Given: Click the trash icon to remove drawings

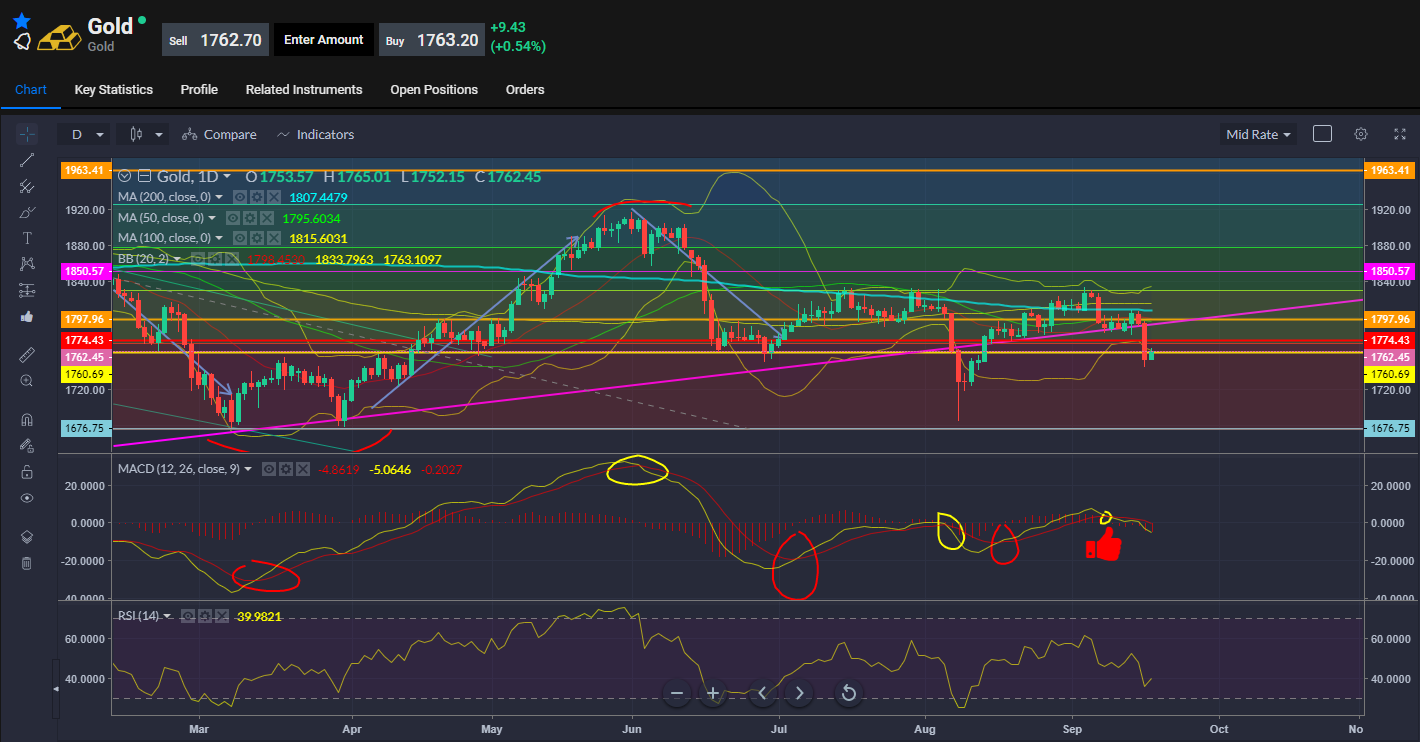Looking at the screenshot, I should point(27,563).
